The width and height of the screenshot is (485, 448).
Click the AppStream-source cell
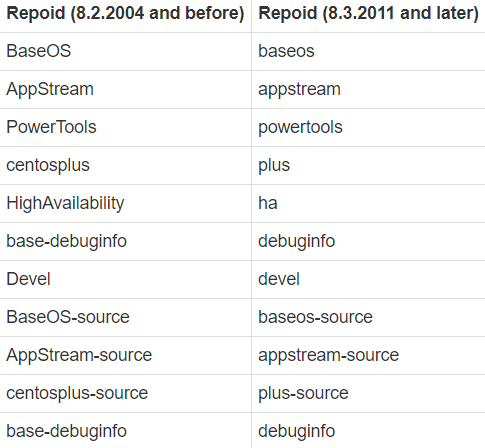tap(125, 355)
